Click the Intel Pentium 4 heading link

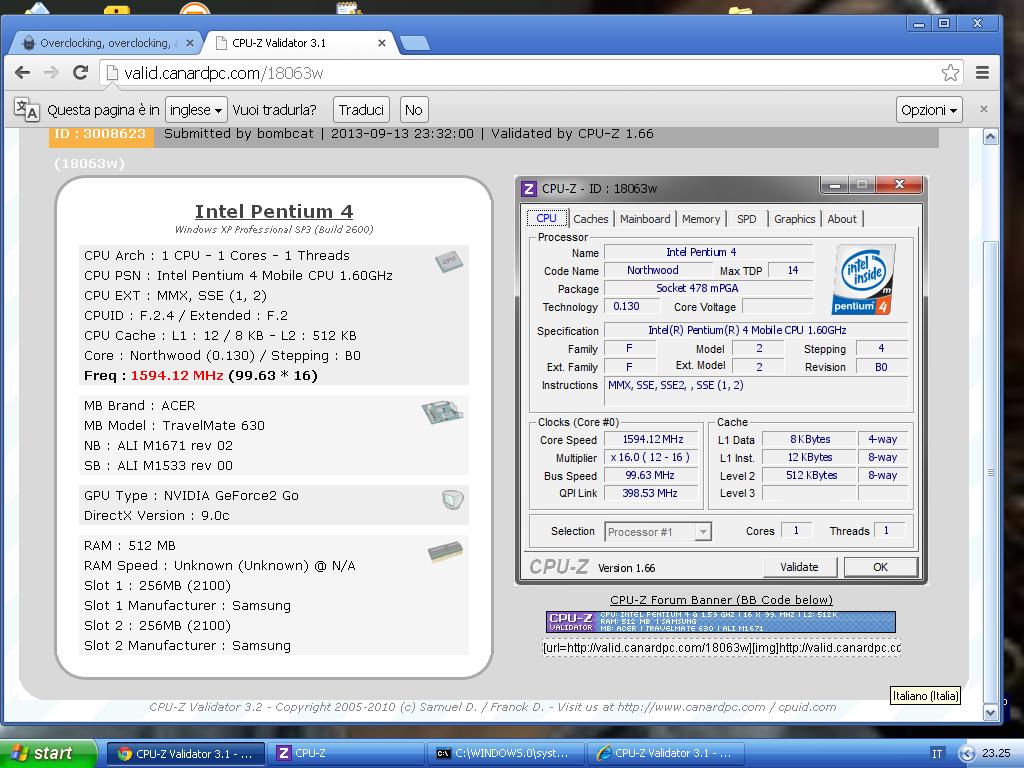[274, 212]
